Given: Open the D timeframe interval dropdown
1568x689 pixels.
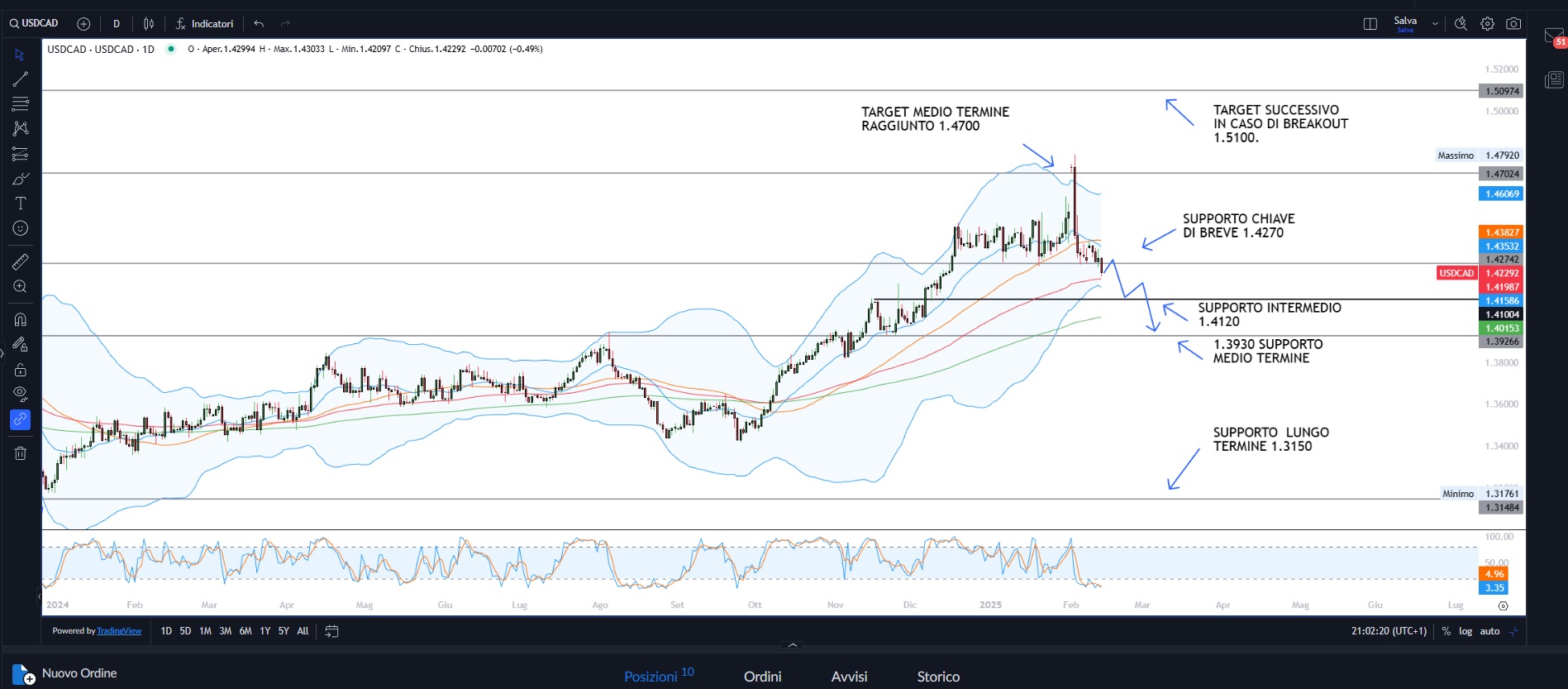Looking at the screenshot, I should tap(117, 24).
